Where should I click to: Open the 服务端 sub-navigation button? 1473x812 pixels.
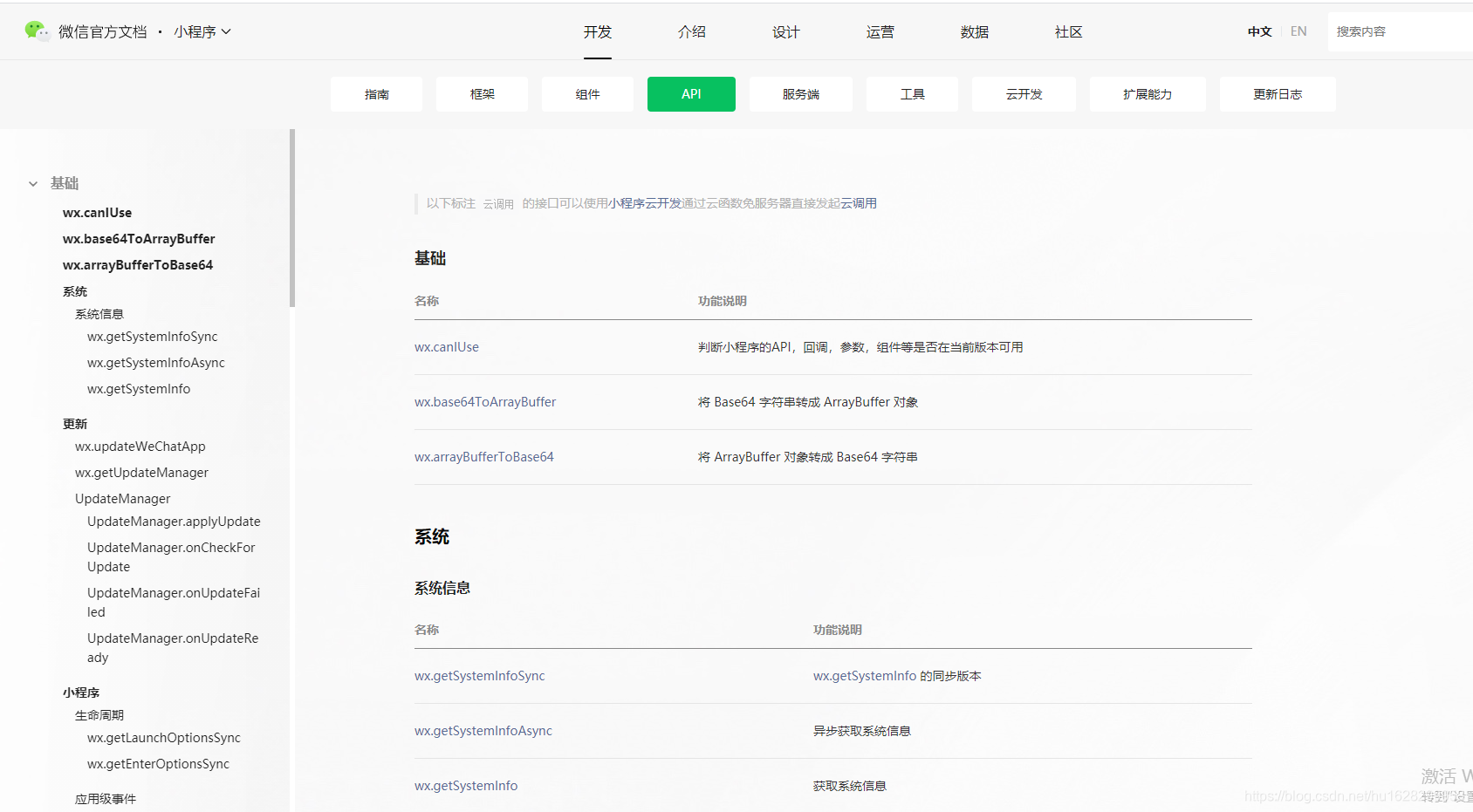coord(801,94)
